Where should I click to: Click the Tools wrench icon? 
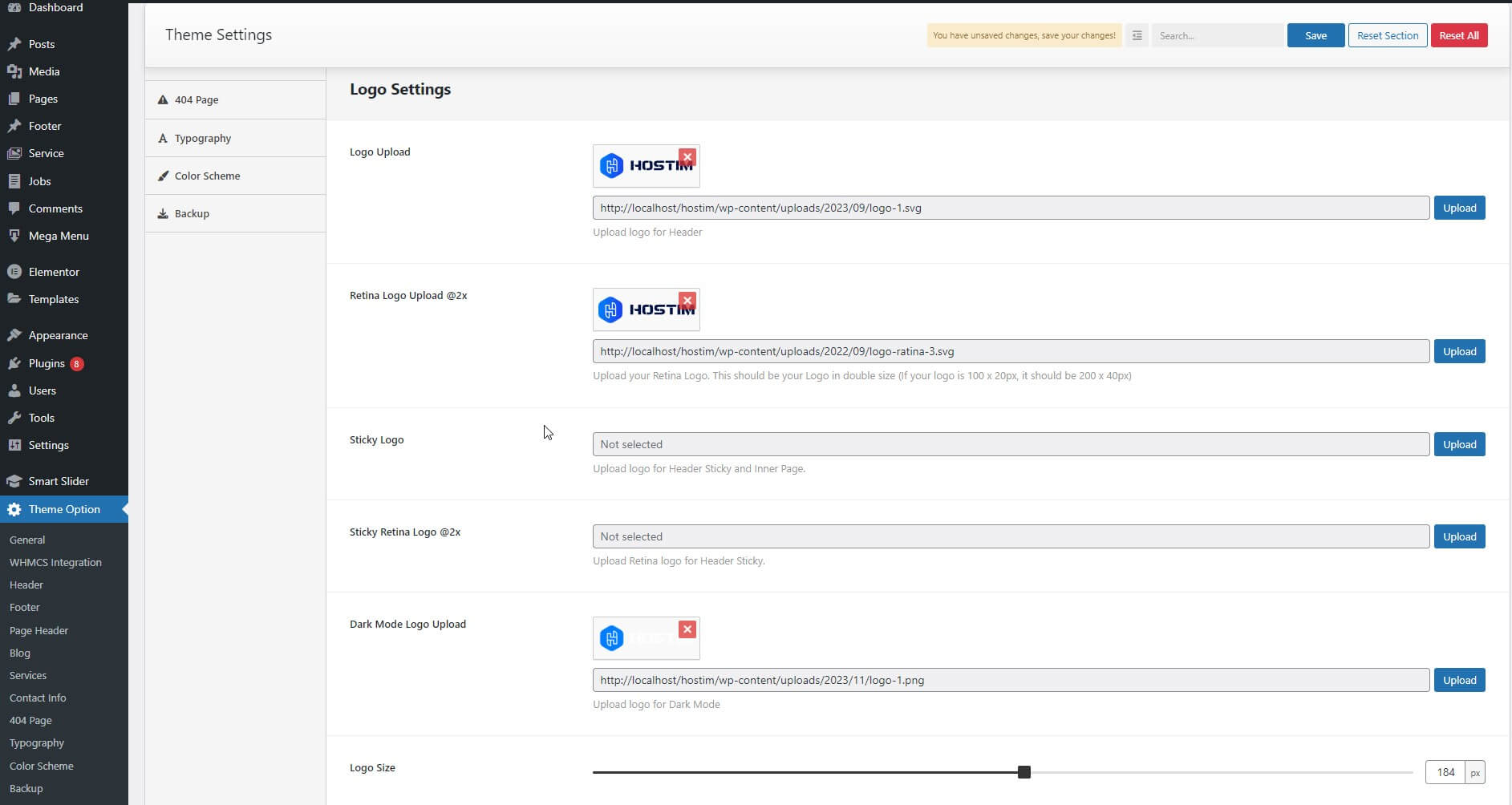pos(14,418)
